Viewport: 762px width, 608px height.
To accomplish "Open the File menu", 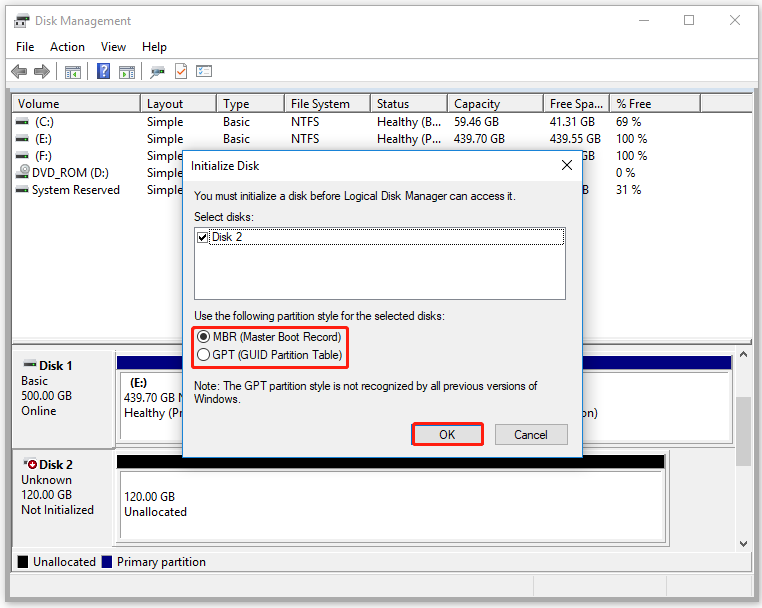I will click(x=25, y=47).
